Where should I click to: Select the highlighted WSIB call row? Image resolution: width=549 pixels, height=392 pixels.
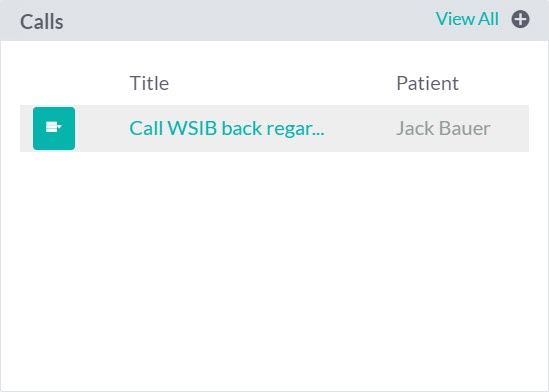[x=274, y=128]
